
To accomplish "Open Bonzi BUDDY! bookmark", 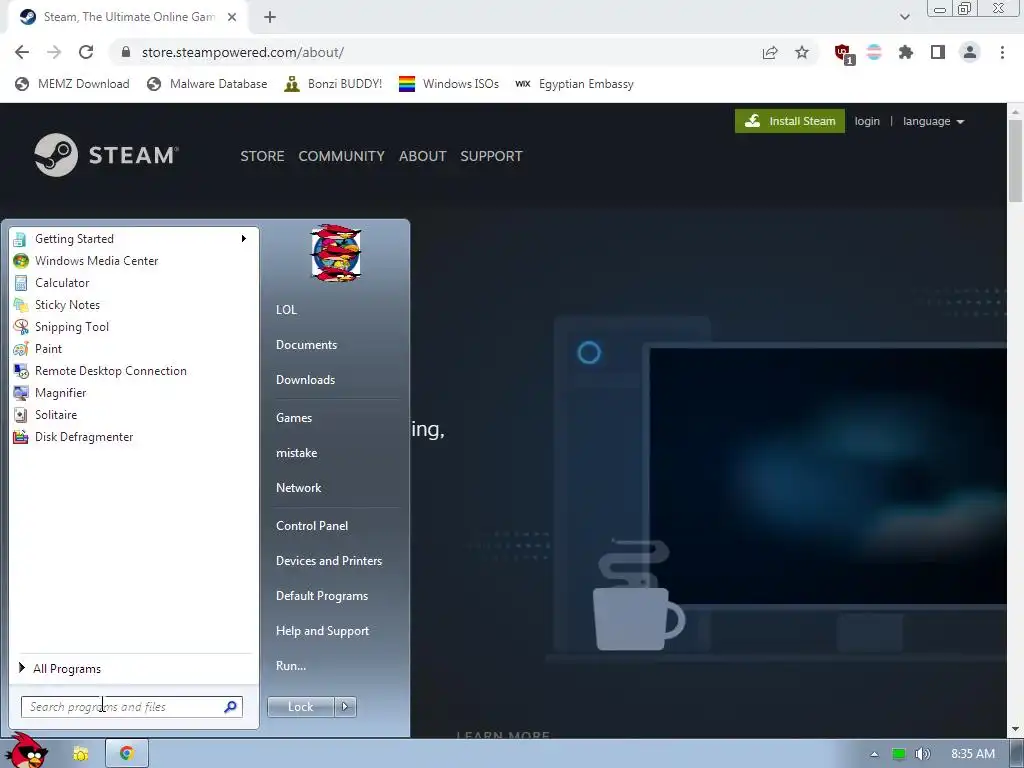I will (x=333, y=84).
